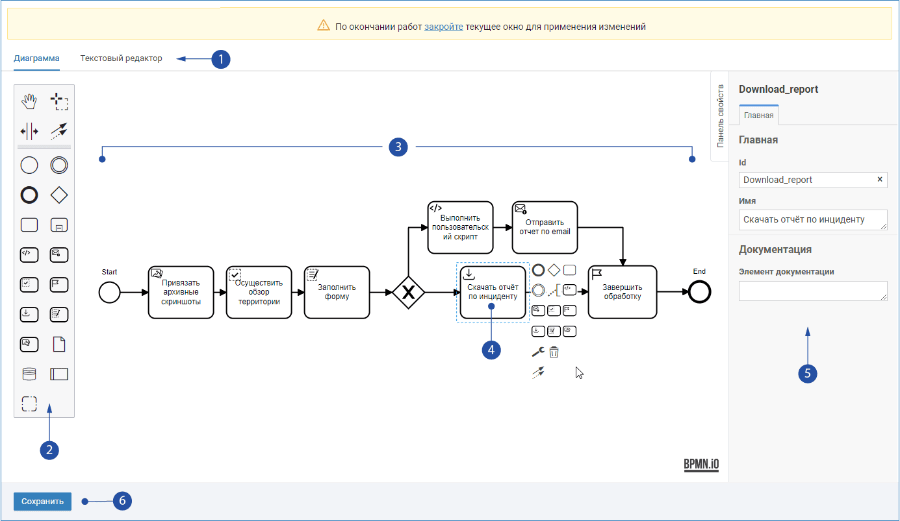Click the Download_report panel heading

[x=778, y=89]
